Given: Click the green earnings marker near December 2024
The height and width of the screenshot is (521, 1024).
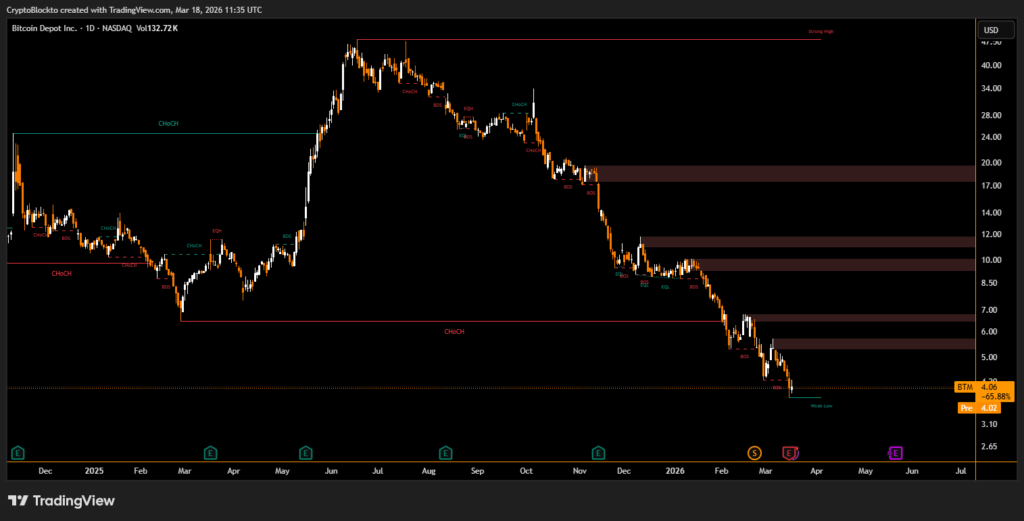Looking at the screenshot, I should click(17, 453).
